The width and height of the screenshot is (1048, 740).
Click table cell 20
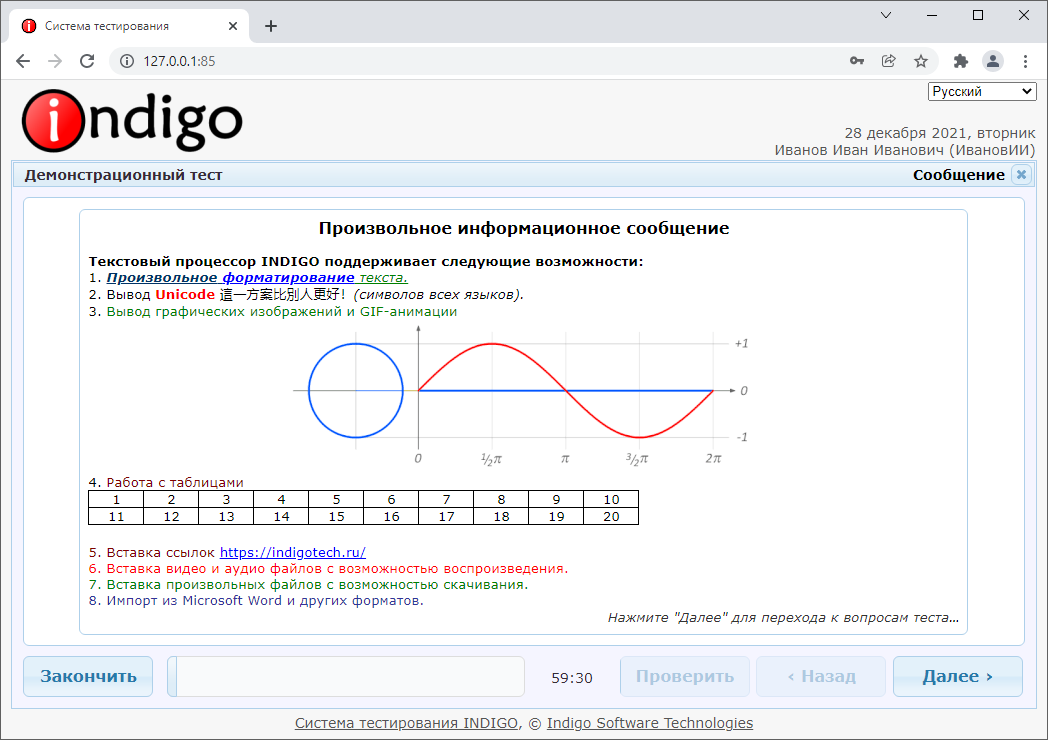click(x=611, y=516)
